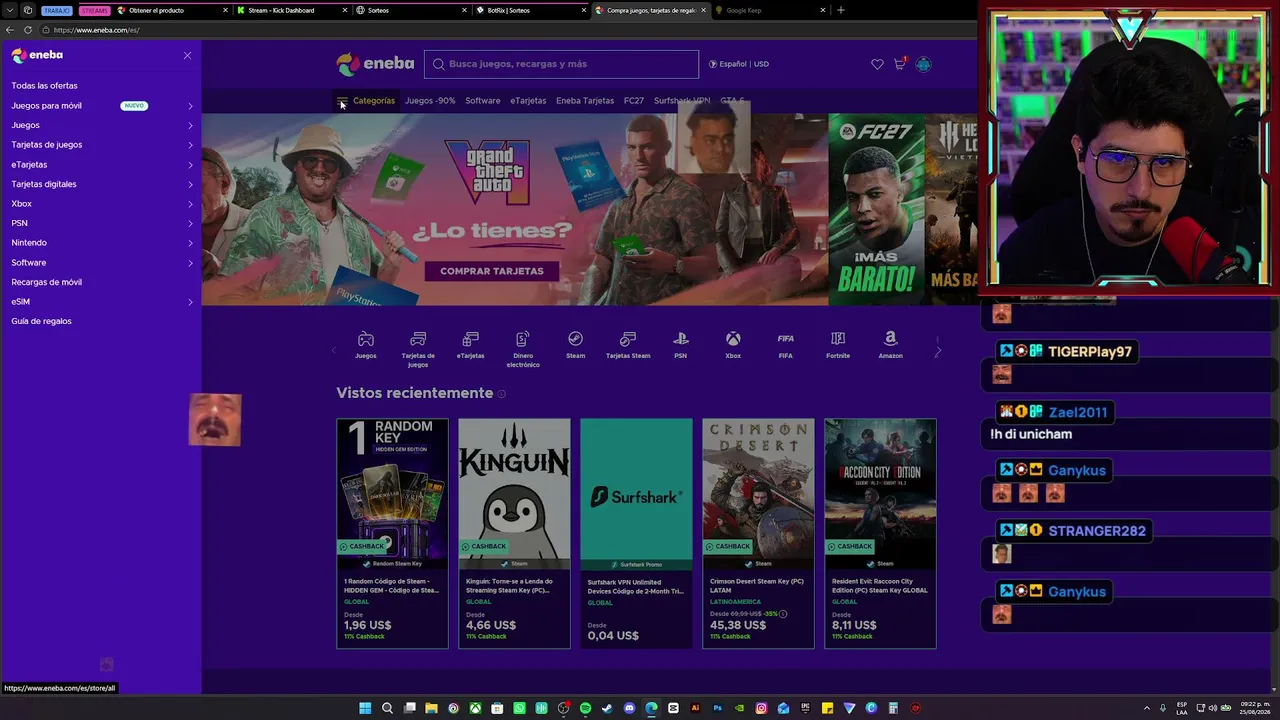Switch to the Obtener el producto tab
Screen dimensions: 1280x720
171,10
